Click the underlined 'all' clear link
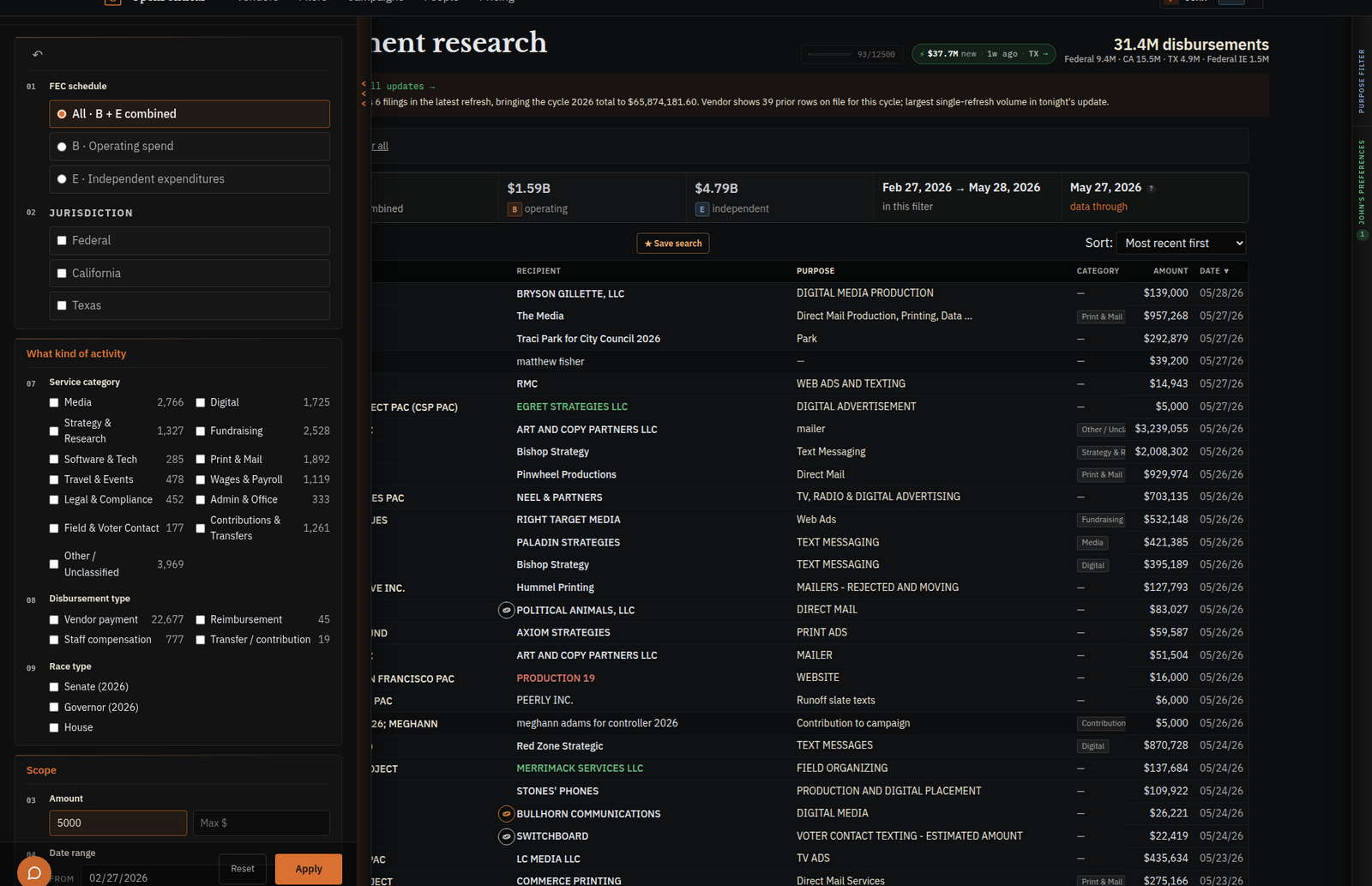Viewport: 1372px width, 886px height. [381, 146]
